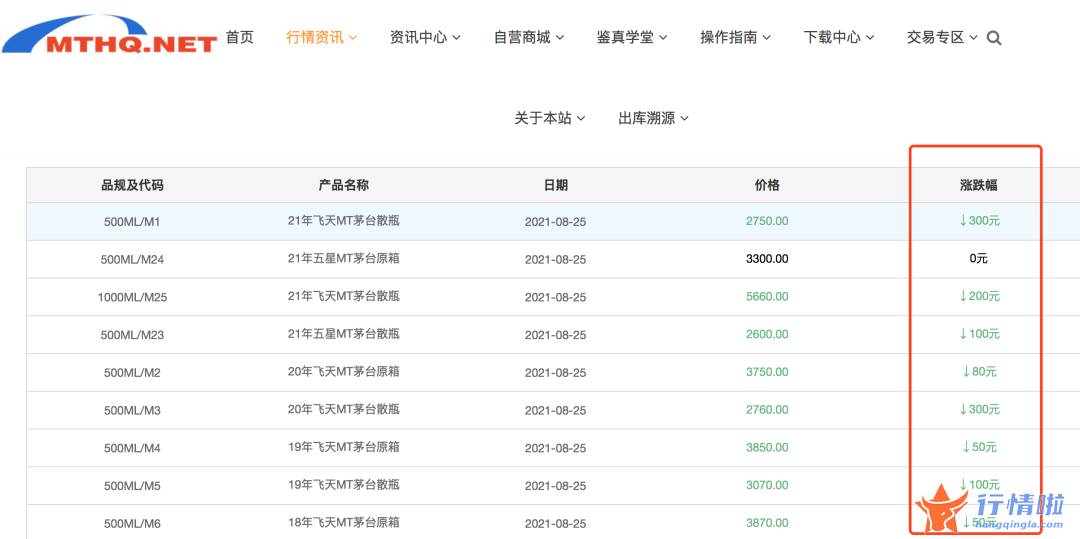This screenshot has height=539, width=1080.
Task: Select the 500ML/M3 code cell
Action: [132, 410]
